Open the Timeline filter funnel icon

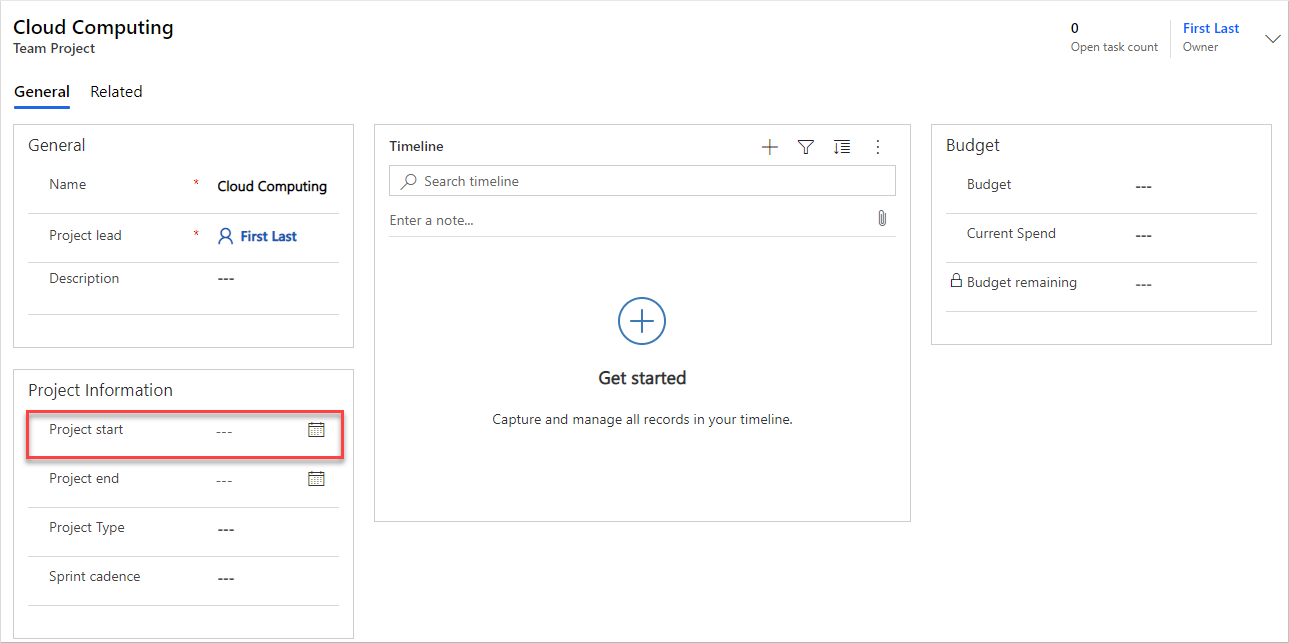tap(805, 147)
